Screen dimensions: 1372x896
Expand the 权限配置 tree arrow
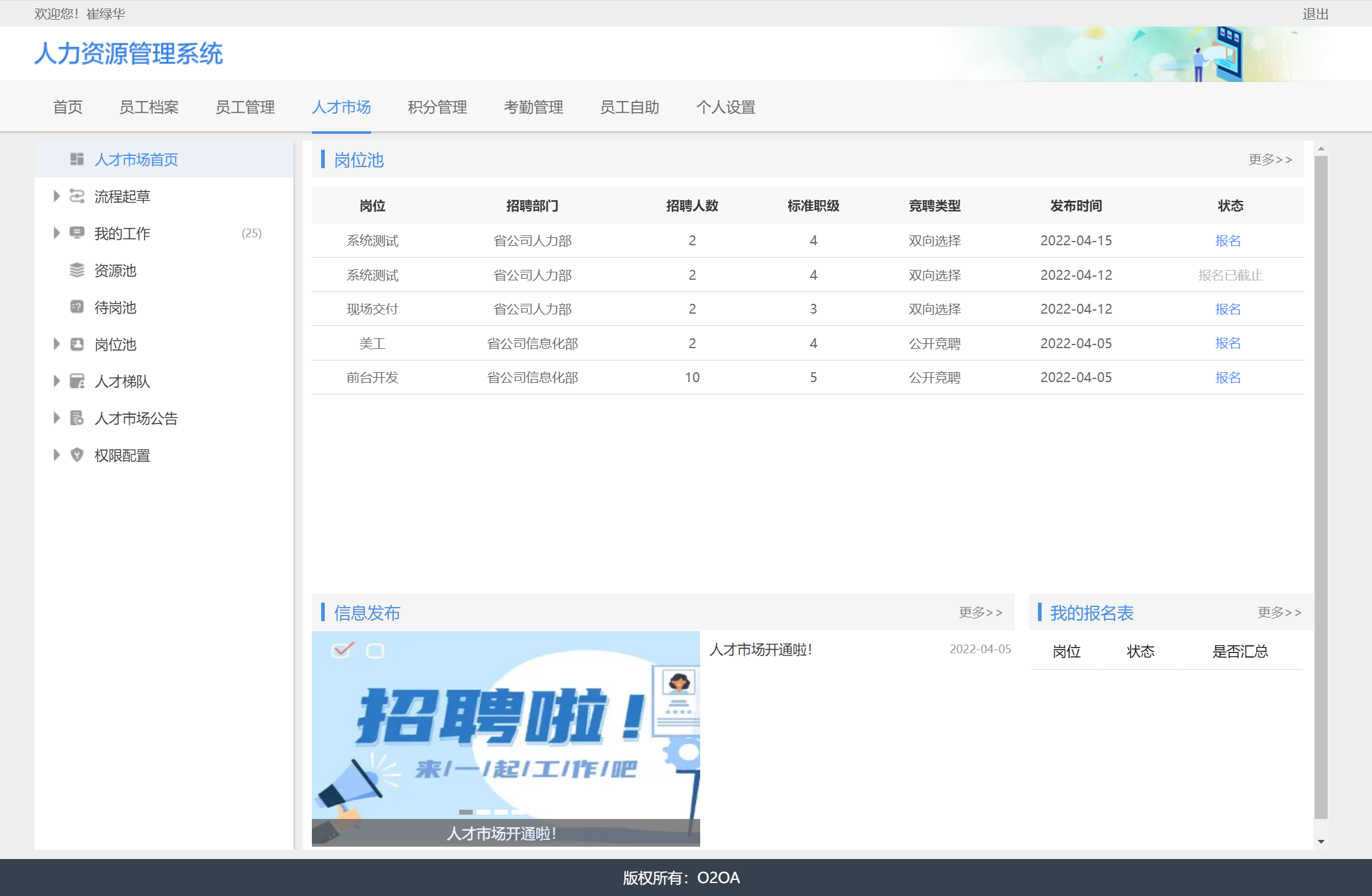click(56, 455)
